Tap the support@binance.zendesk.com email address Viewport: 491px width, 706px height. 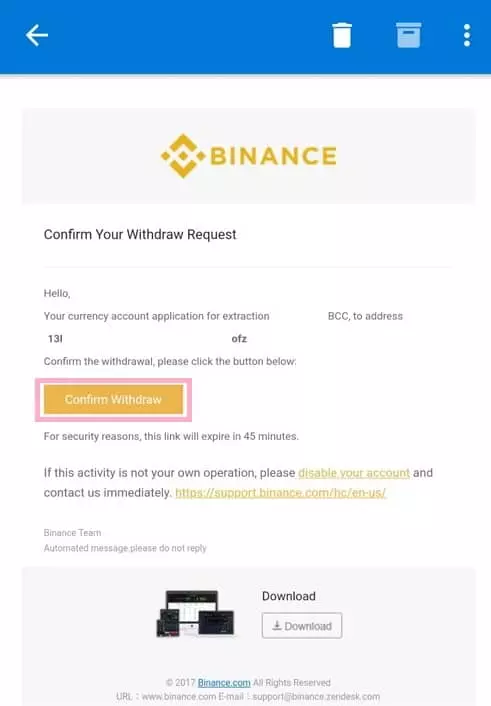click(x=316, y=697)
